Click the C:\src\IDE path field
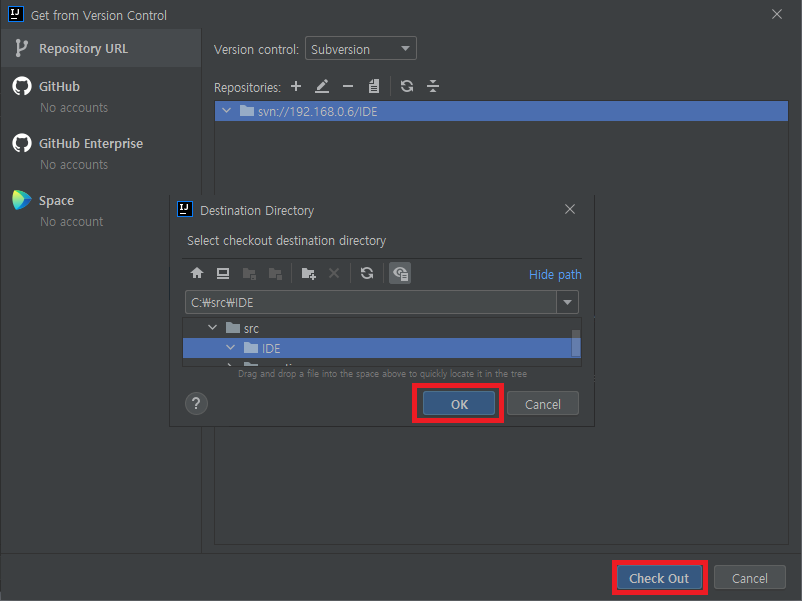 click(x=371, y=302)
